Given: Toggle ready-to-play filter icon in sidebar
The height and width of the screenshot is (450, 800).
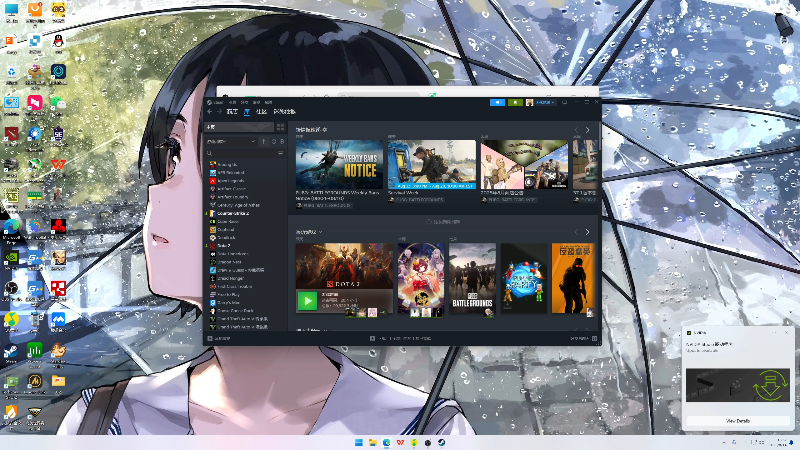Looking at the screenshot, I should pyautogui.click(x=282, y=141).
